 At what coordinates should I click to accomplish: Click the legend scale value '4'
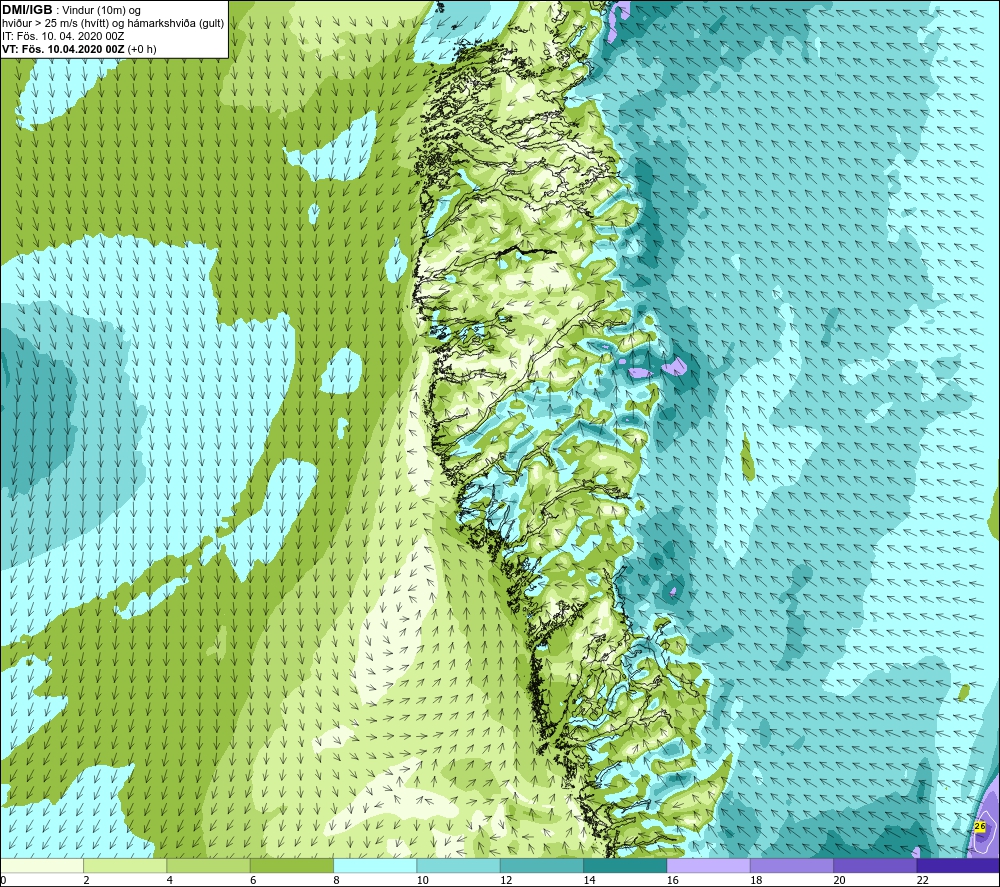[170, 880]
